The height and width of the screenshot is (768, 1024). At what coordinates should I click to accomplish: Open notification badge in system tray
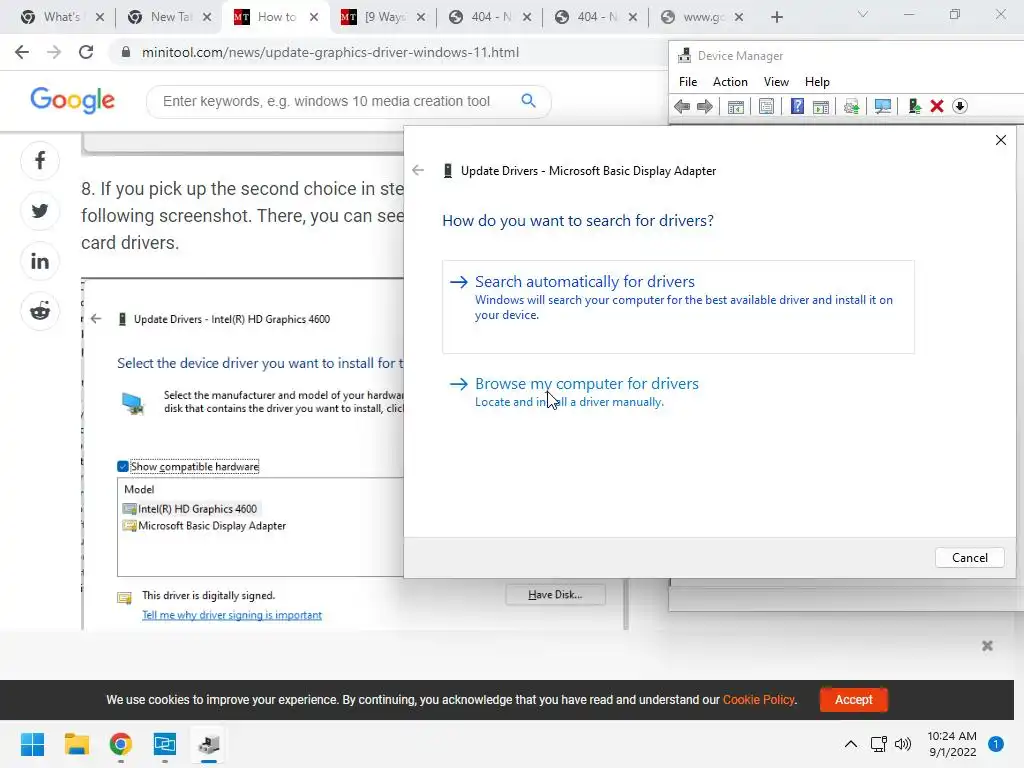click(996, 744)
